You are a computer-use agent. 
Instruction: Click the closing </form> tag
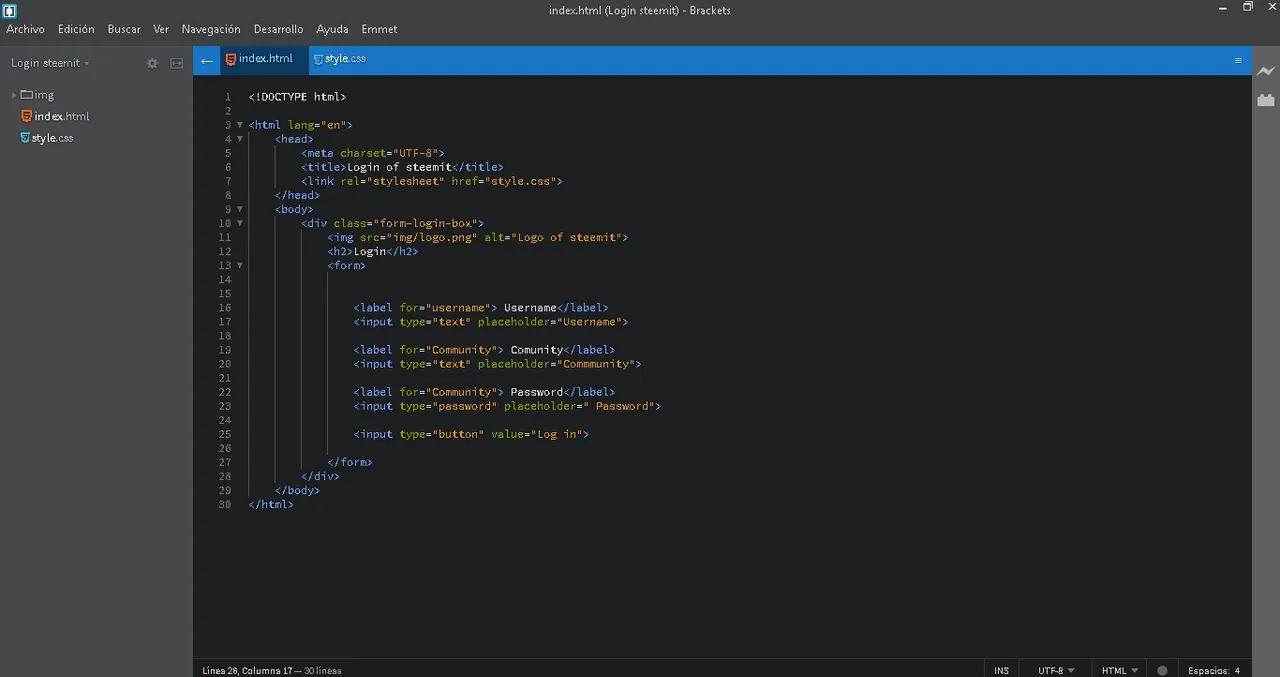point(350,462)
